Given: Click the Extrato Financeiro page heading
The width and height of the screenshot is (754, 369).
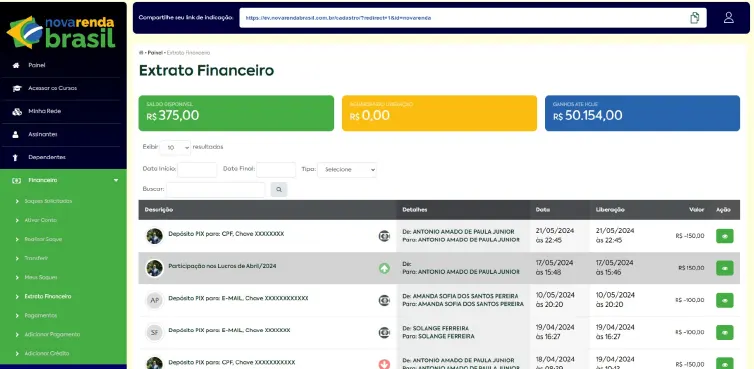Looking at the screenshot, I should (x=206, y=71).
